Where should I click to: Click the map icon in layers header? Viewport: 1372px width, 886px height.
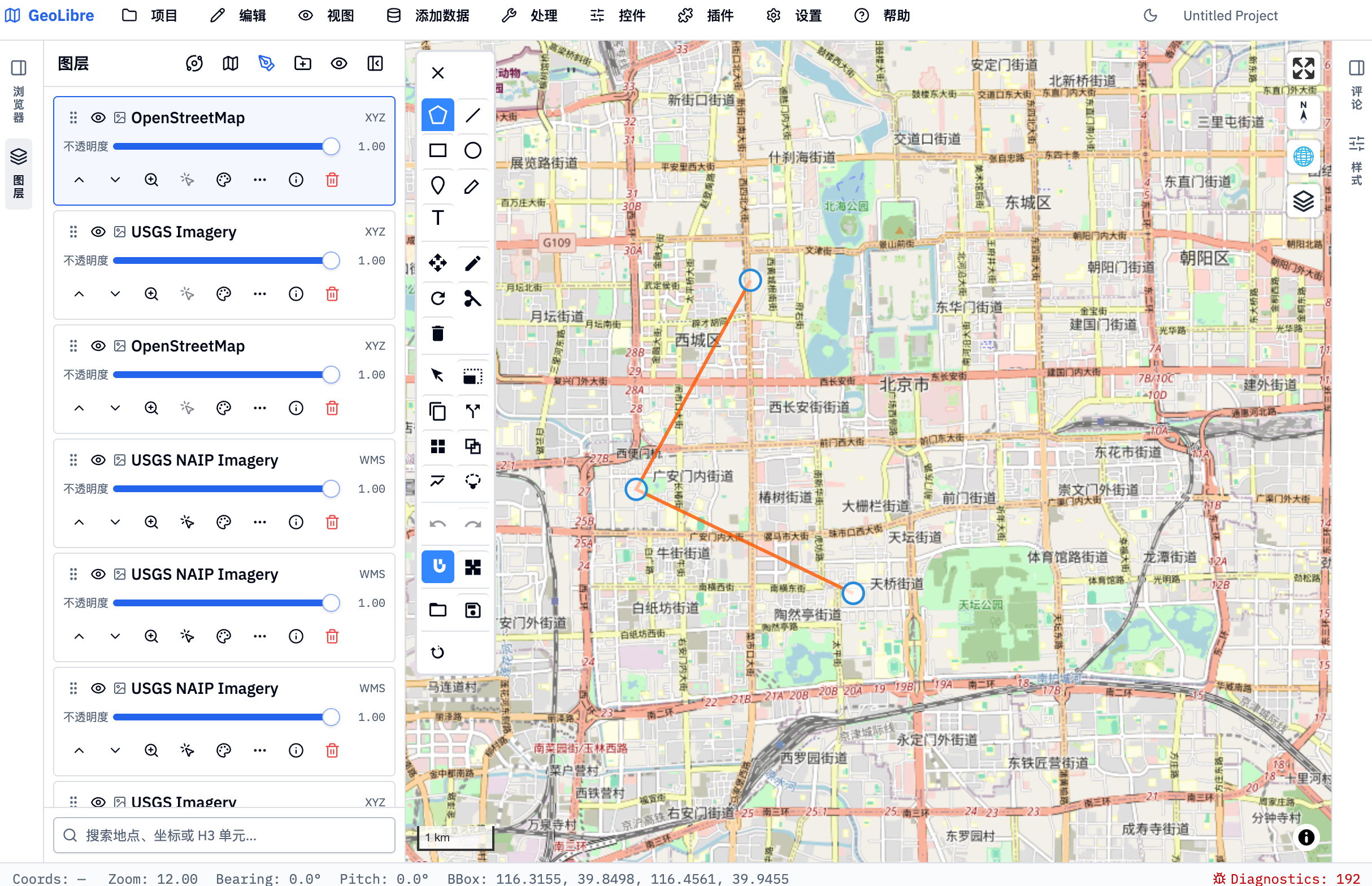pos(231,63)
